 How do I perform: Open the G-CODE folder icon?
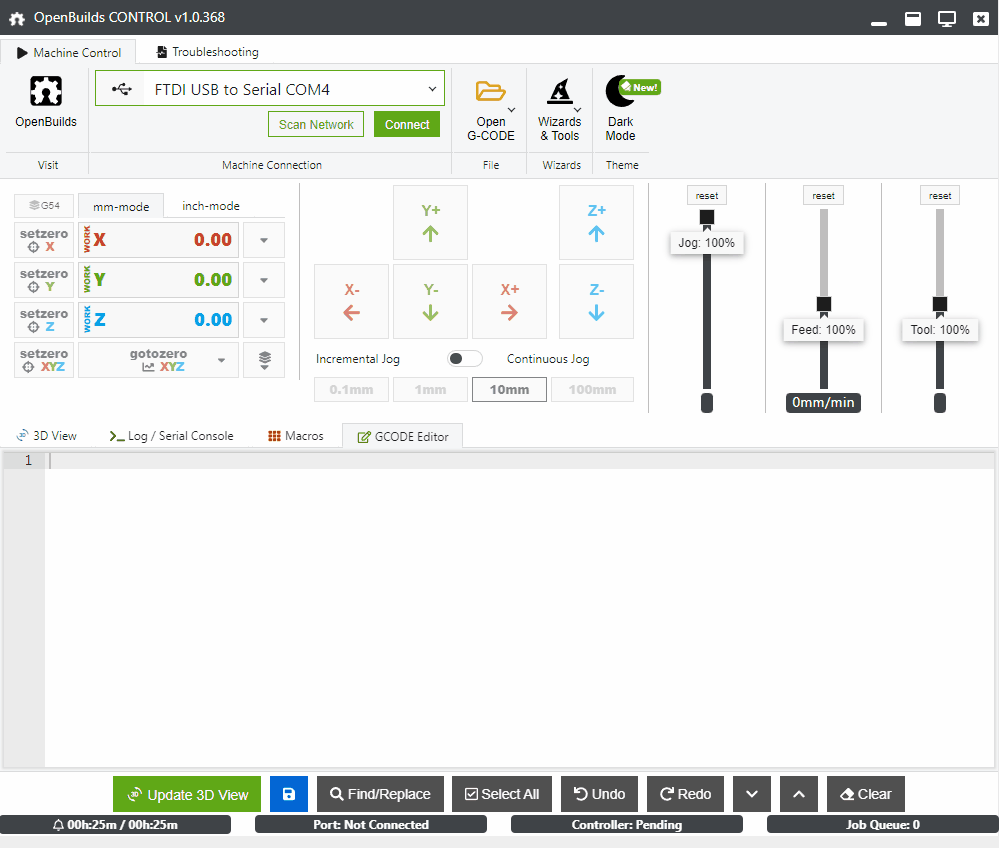[490, 92]
